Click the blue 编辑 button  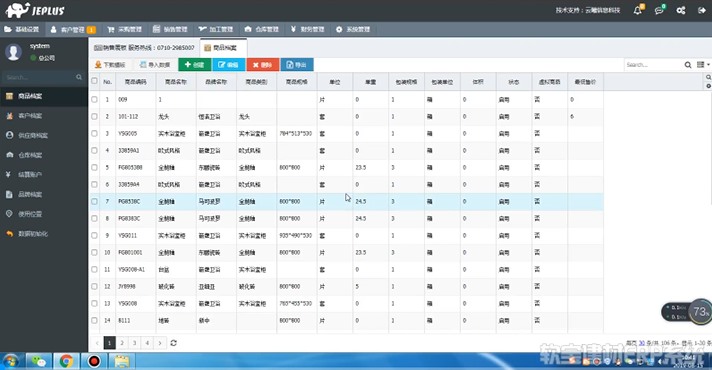pyautogui.click(x=229, y=65)
